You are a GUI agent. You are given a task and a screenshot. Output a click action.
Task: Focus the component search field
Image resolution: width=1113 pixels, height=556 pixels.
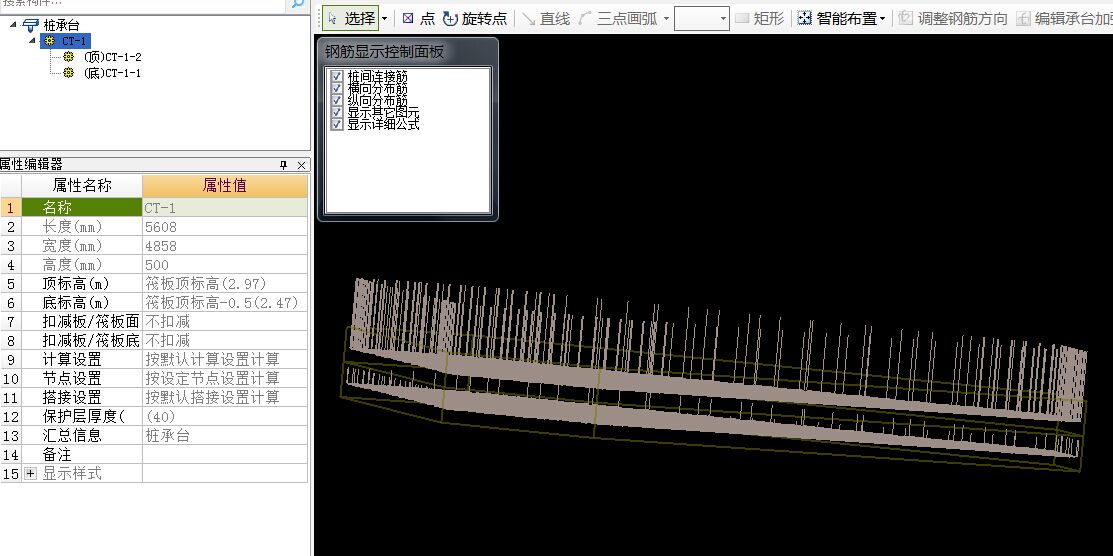tap(142, 4)
